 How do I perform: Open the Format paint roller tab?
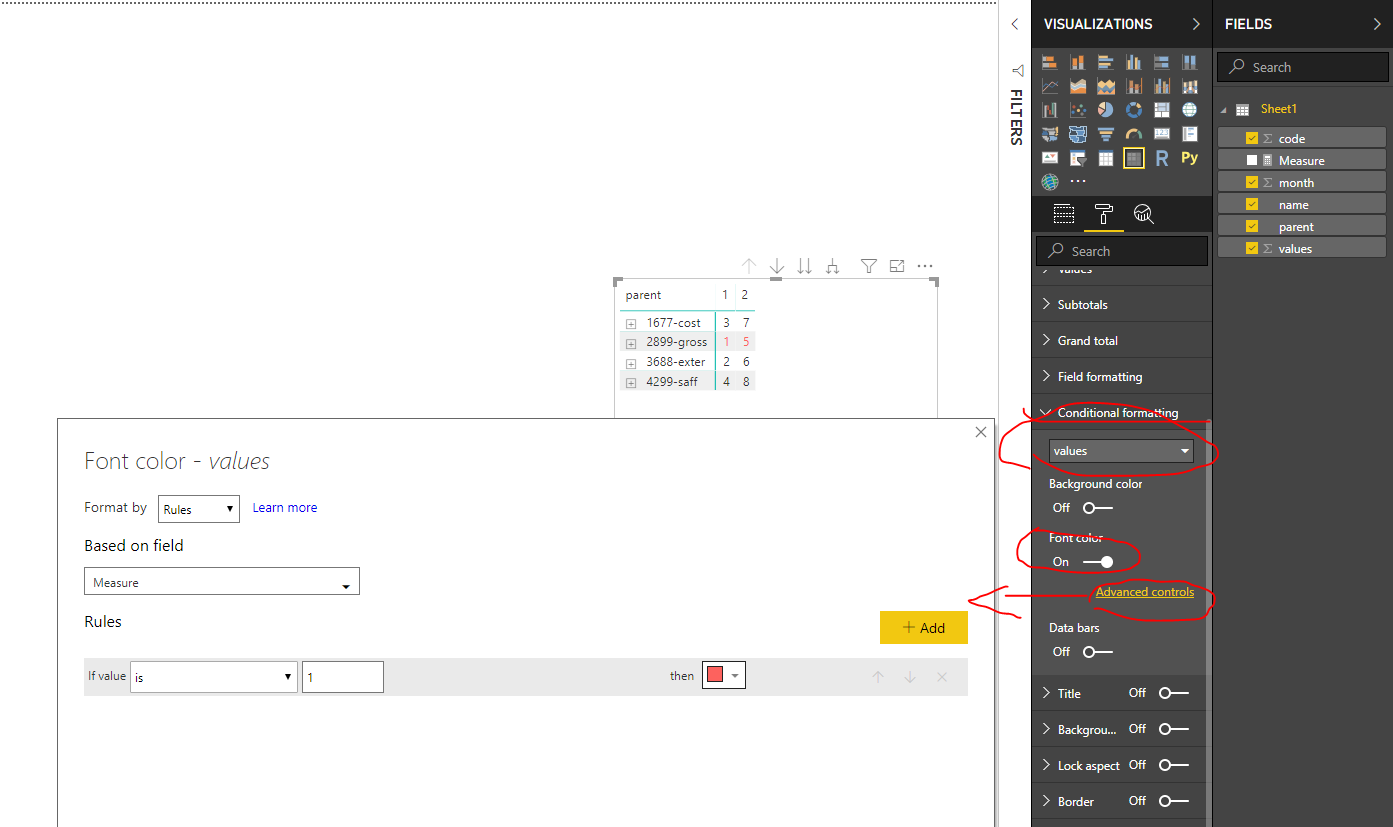(x=1104, y=214)
